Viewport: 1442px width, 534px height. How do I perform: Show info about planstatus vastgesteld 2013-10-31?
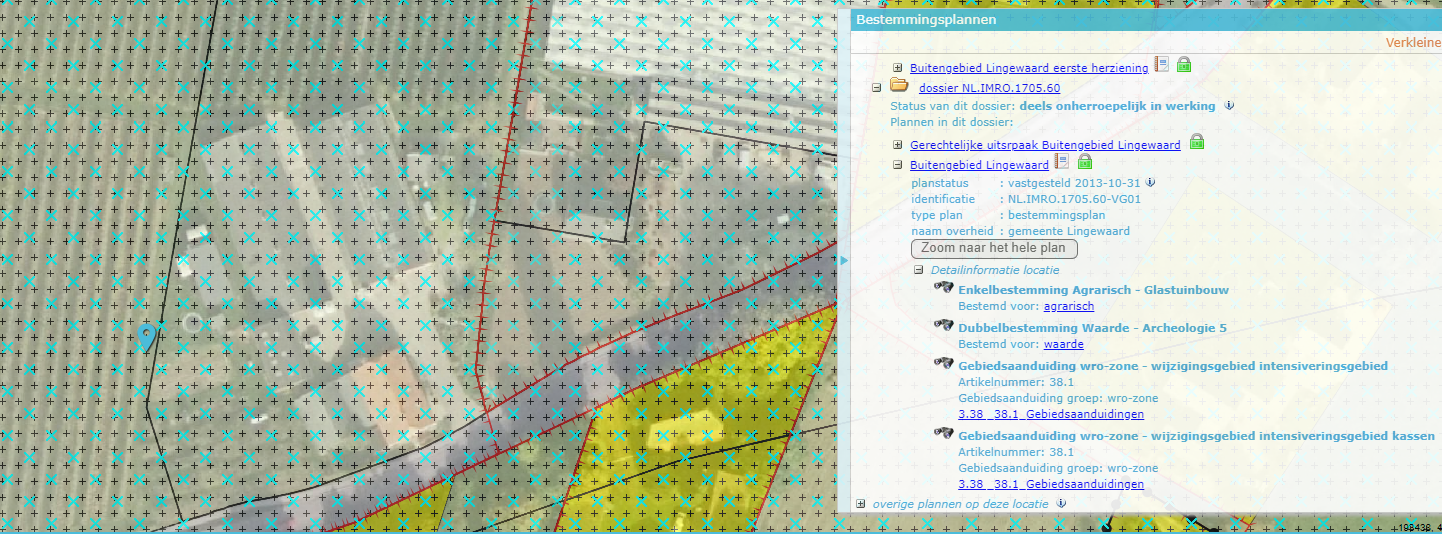tap(1150, 182)
